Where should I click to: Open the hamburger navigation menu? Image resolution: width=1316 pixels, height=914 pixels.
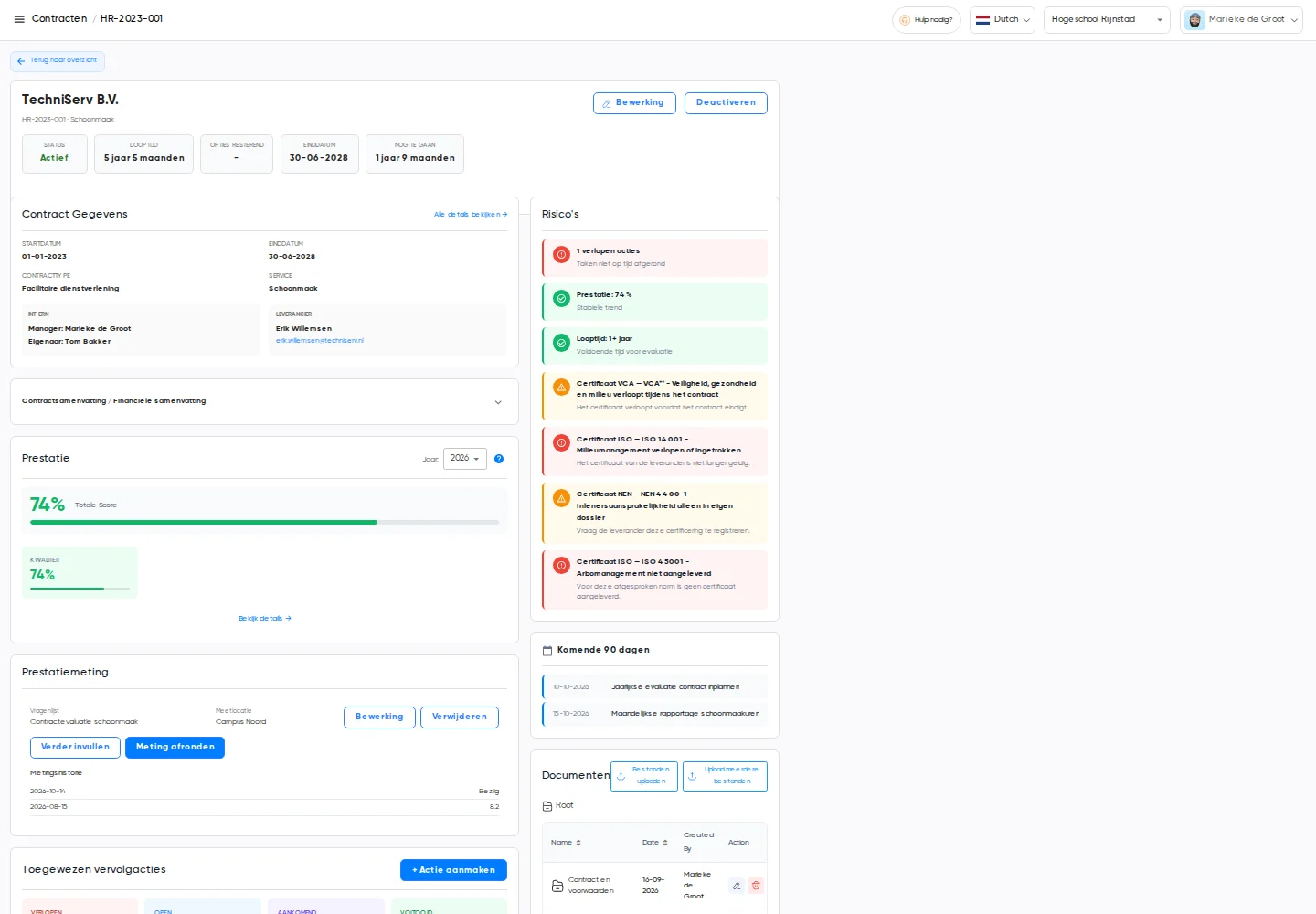click(x=19, y=19)
